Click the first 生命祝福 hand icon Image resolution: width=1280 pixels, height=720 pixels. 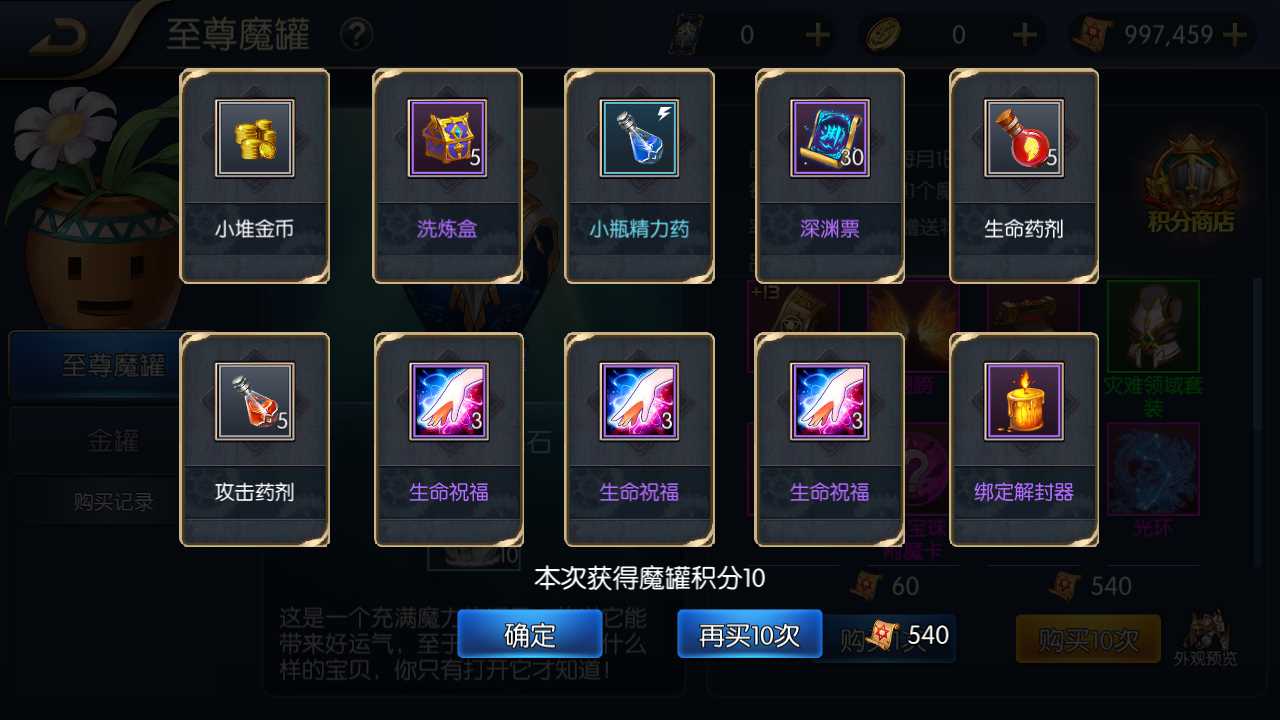449,401
